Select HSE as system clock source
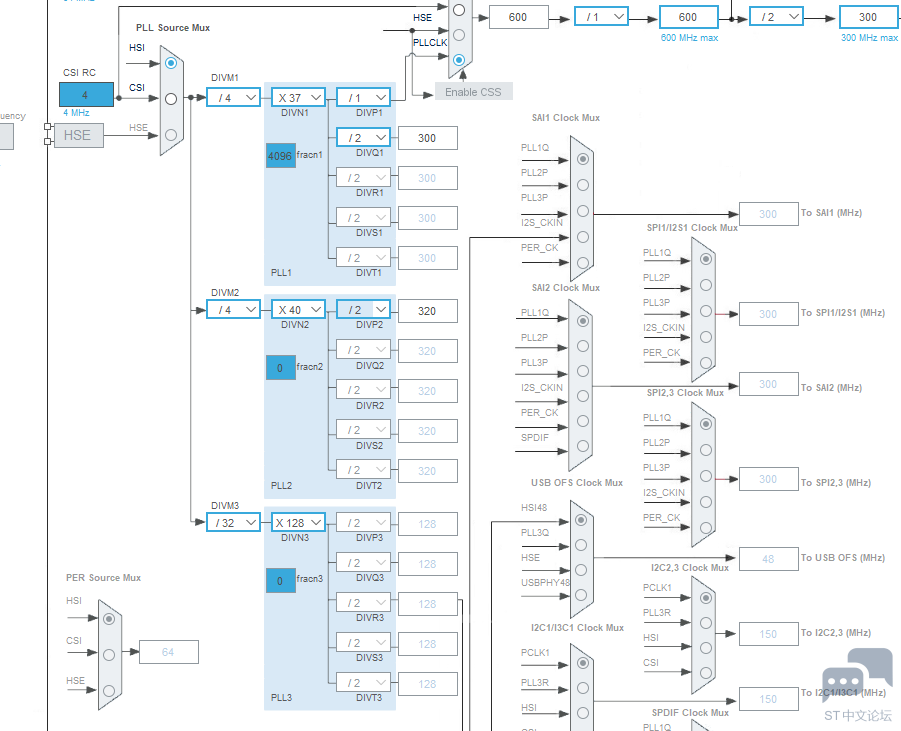901x731 pixels. coord(459,35)
